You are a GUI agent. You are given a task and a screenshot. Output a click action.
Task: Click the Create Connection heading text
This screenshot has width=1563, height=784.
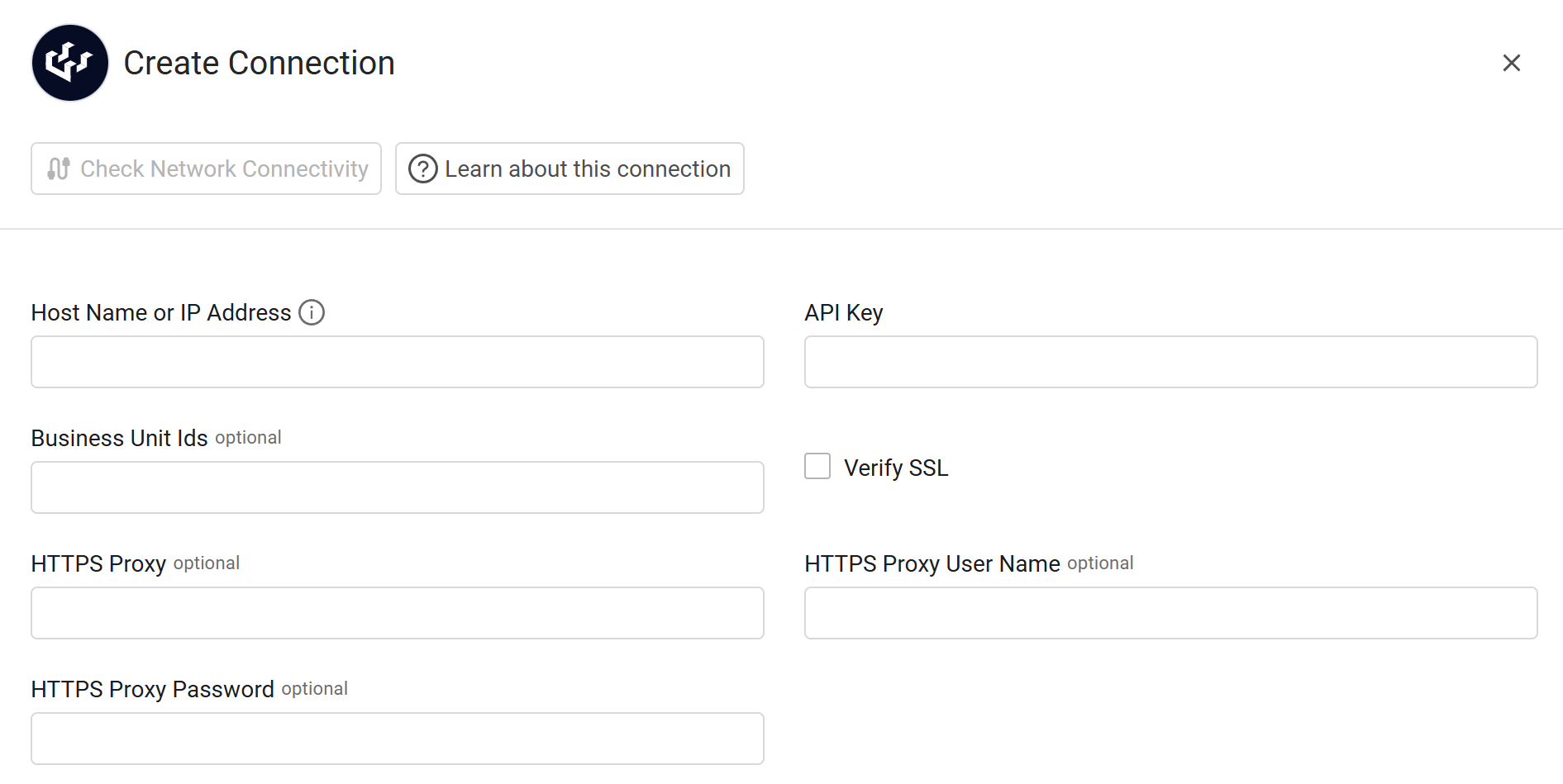pos(259,63)
